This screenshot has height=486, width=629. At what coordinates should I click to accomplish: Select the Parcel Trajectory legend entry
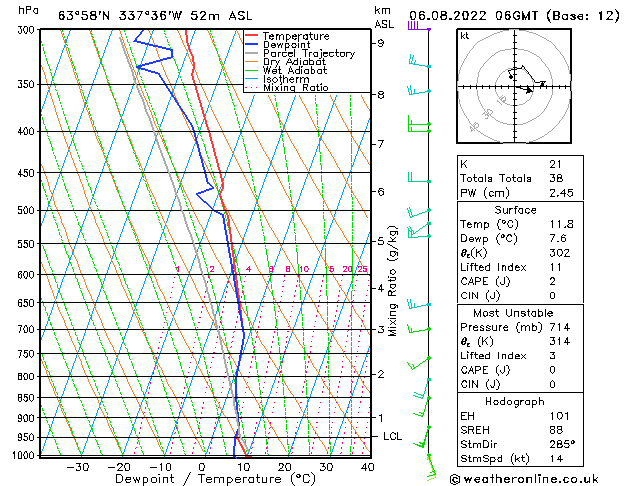point(308,54)
